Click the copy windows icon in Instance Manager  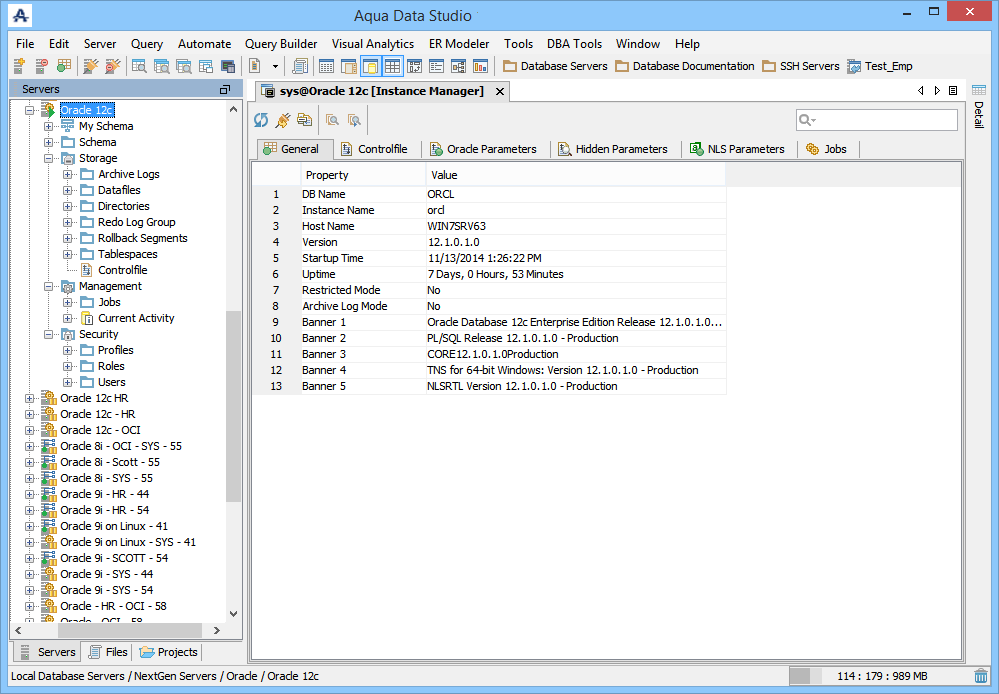(x=305, y=119)
